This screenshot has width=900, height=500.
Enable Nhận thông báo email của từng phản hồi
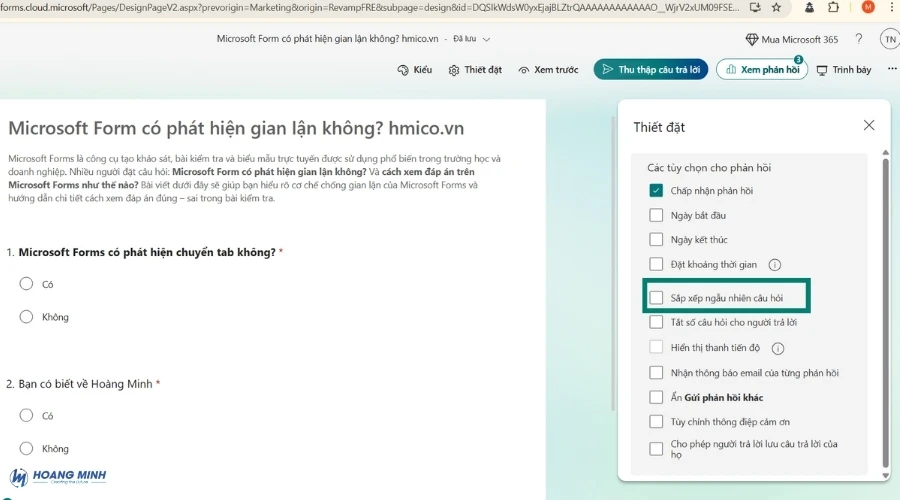[656, 373]
